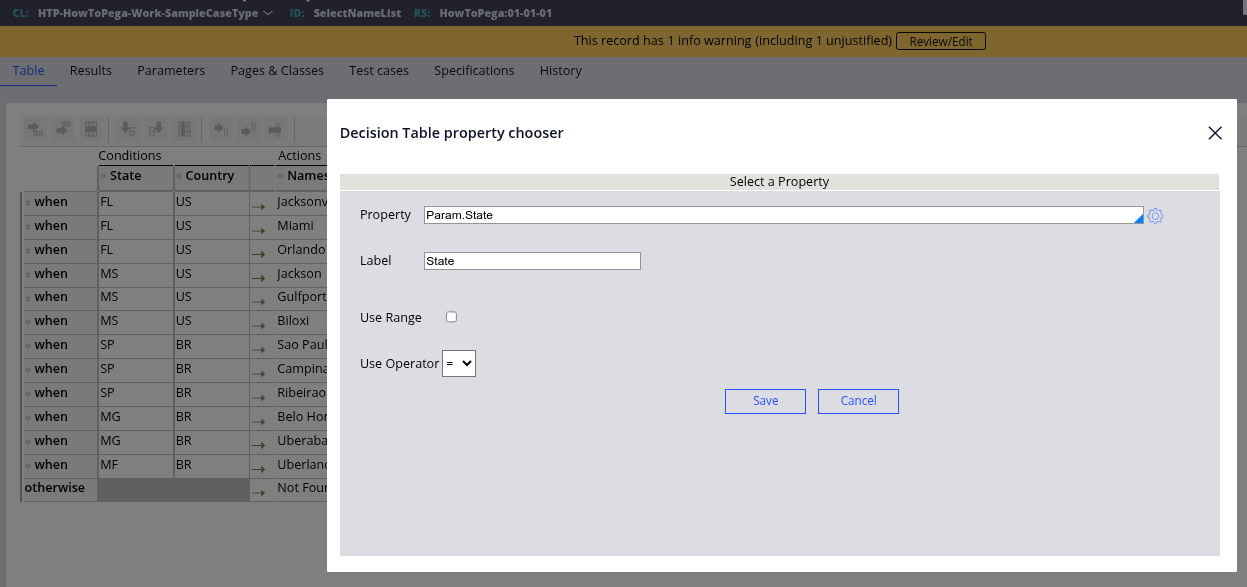
Task: Click the Delete Or toolbar icon
Action: tap(275, 130)
